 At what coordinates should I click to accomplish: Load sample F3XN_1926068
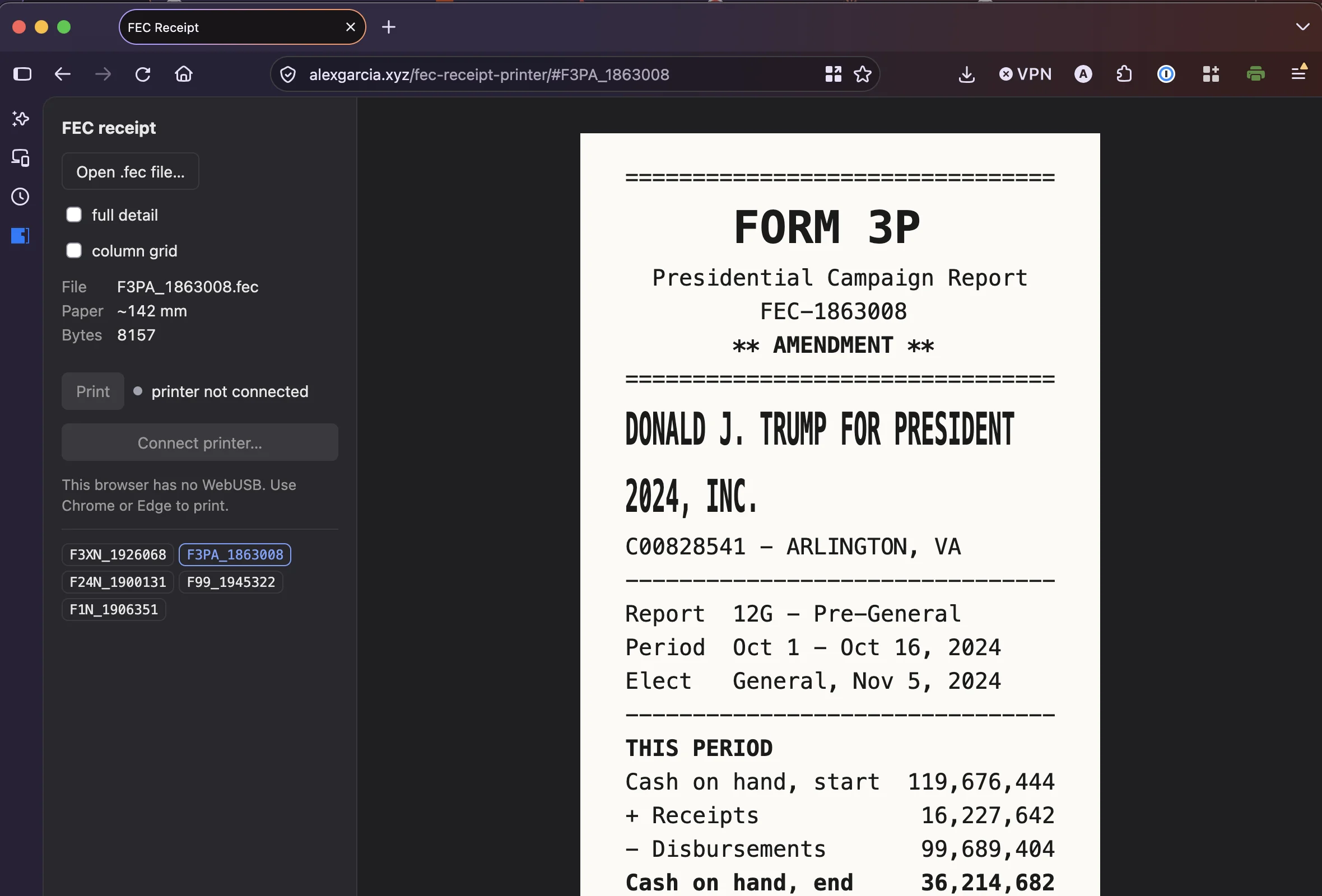[x=118, y=554]
